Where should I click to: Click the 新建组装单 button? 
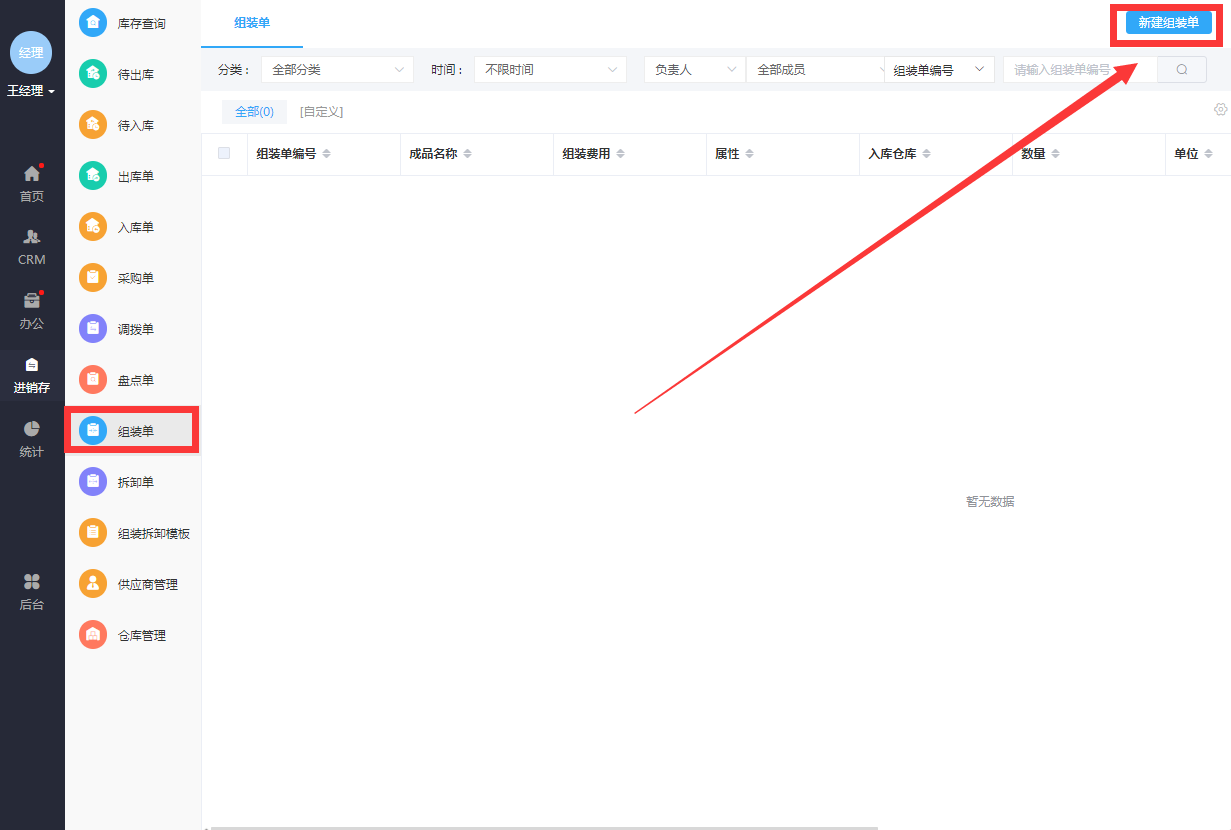[x=1168, y=22]
